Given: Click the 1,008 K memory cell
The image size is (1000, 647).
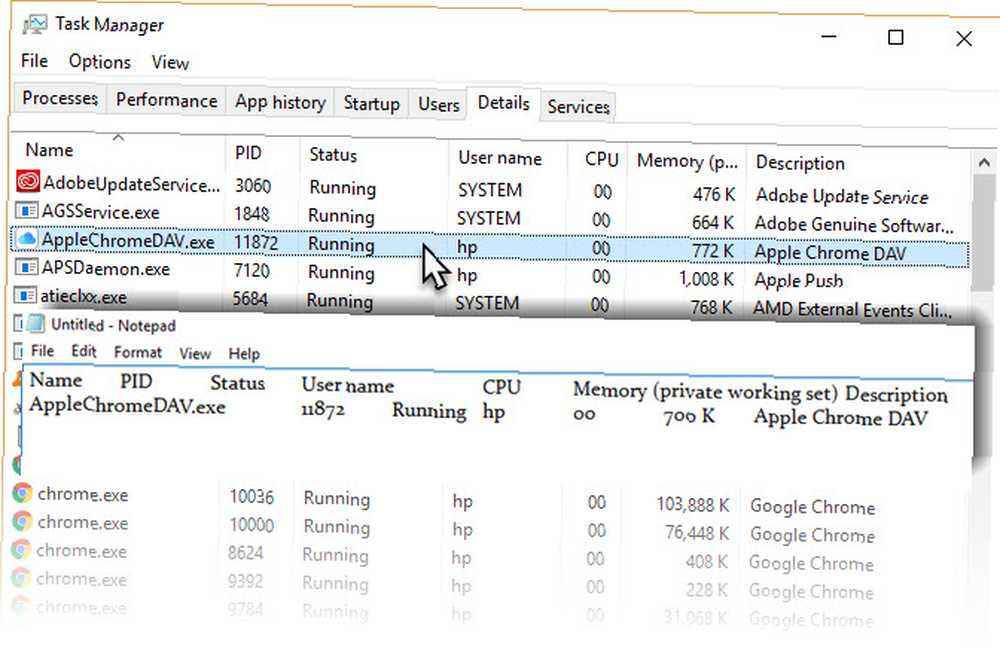Looking at the screenshot, I should tap(706, 279).
